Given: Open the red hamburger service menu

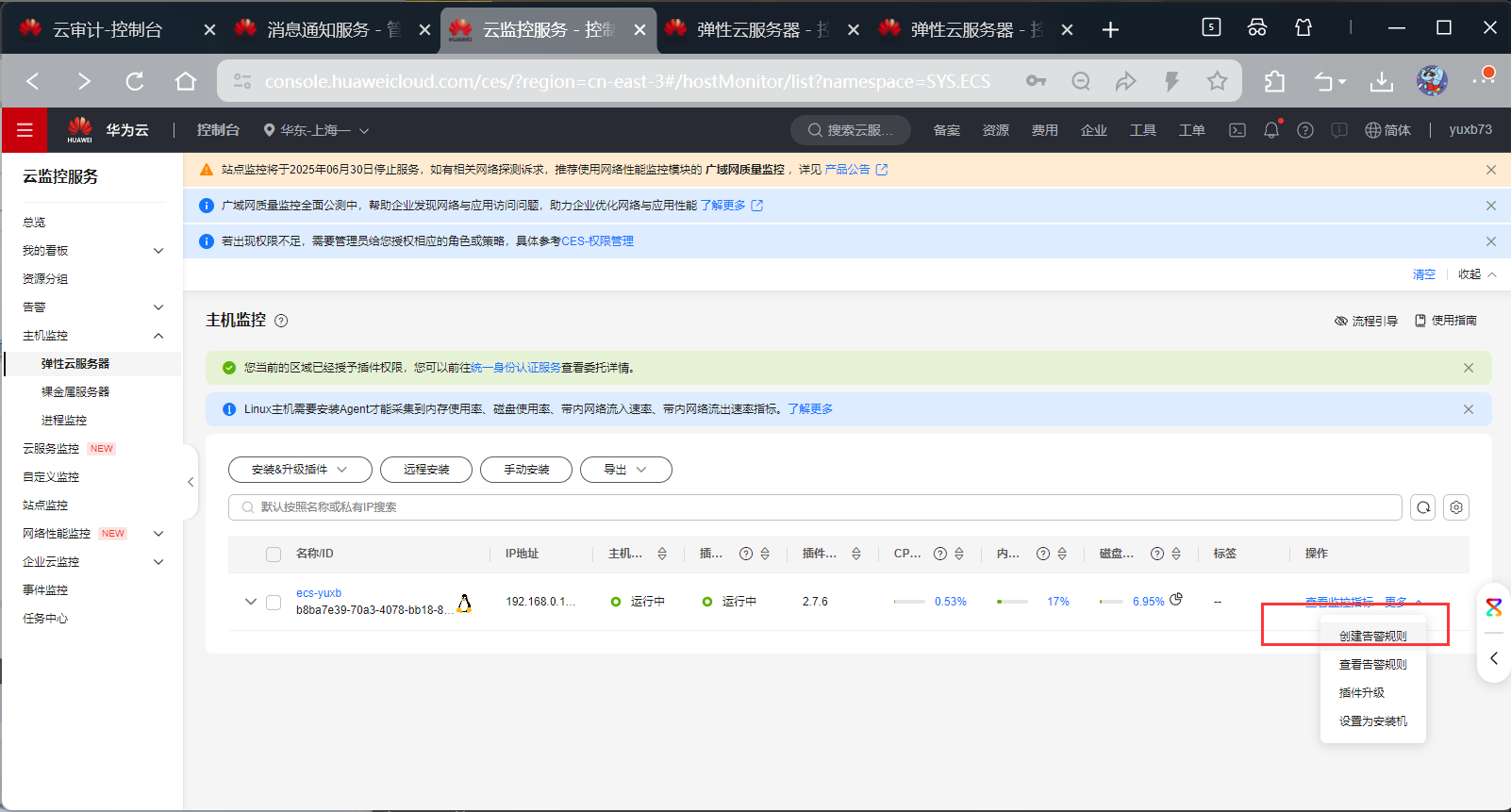Looking at the screenshot, I should click(x=25, y=130).
